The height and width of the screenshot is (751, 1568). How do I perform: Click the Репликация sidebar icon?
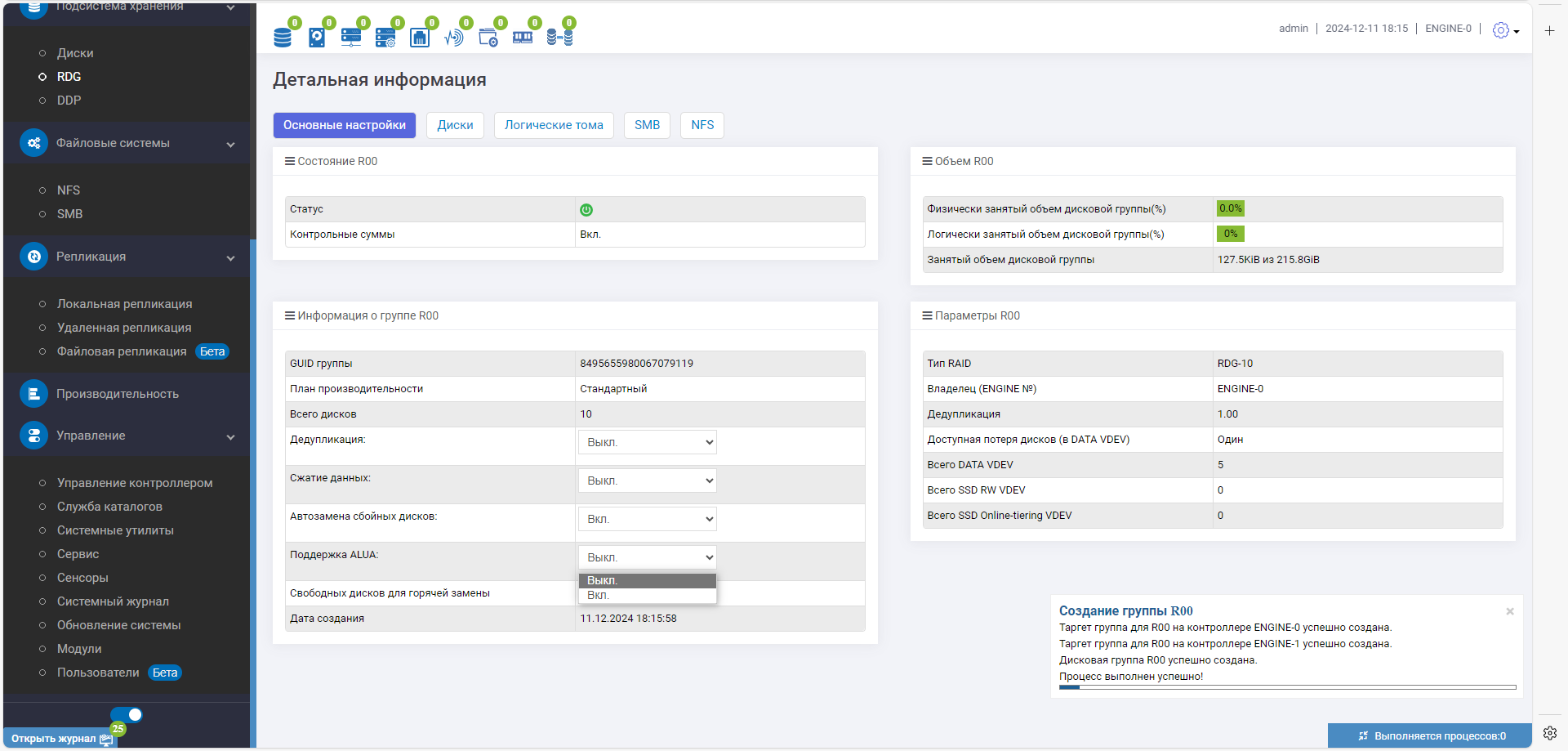tap(33, 257)
